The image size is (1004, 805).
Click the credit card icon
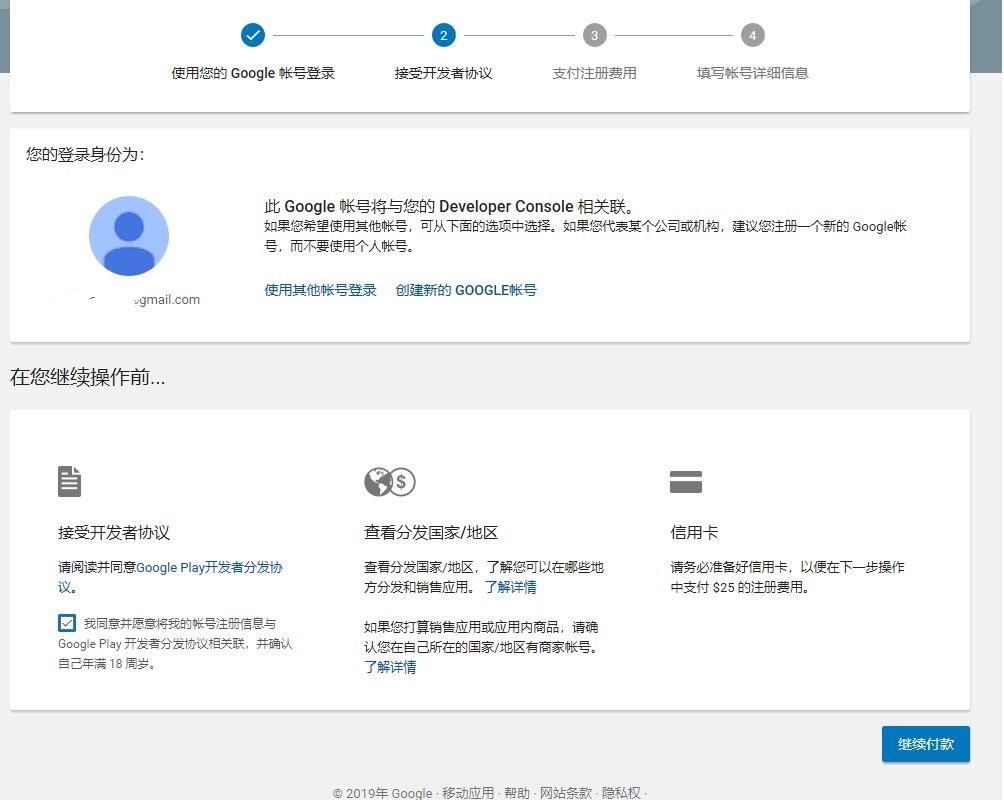coord(686,482)
